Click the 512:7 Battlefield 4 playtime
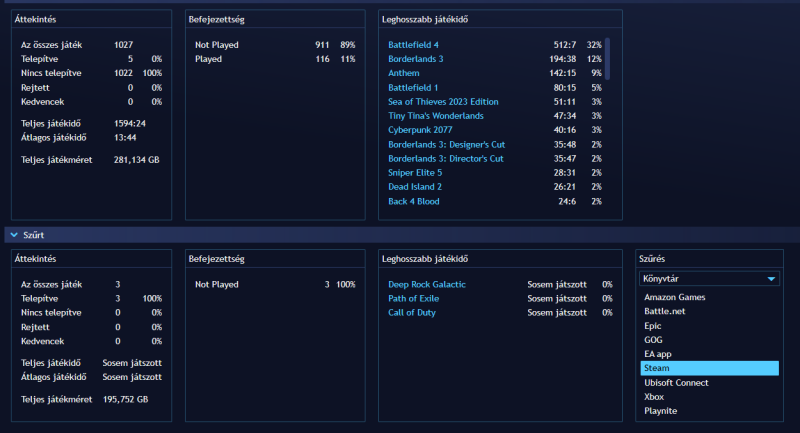This screenshot has height=433, width=800. (565, 45)
